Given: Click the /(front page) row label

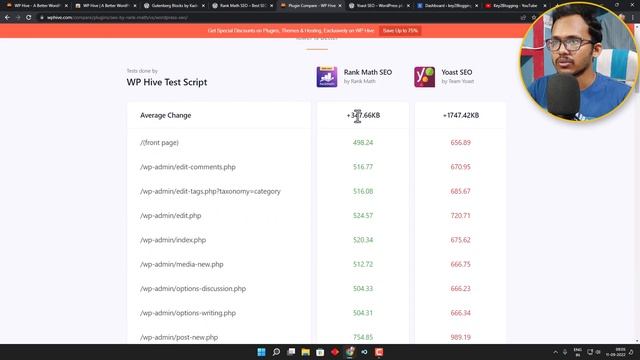Looking at the screenshot, I should coord(159,142).
